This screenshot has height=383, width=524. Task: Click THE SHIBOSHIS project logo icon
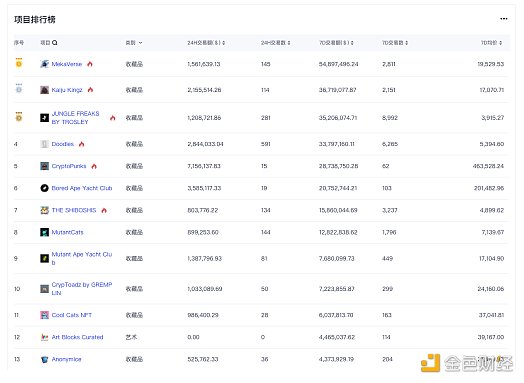(44, 210)
